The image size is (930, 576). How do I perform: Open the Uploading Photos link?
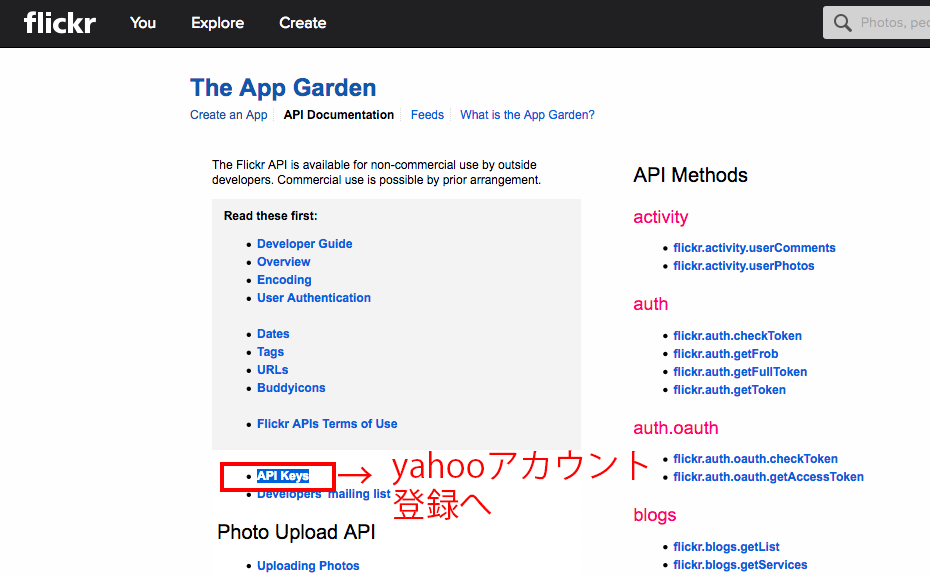click(308, 565)
